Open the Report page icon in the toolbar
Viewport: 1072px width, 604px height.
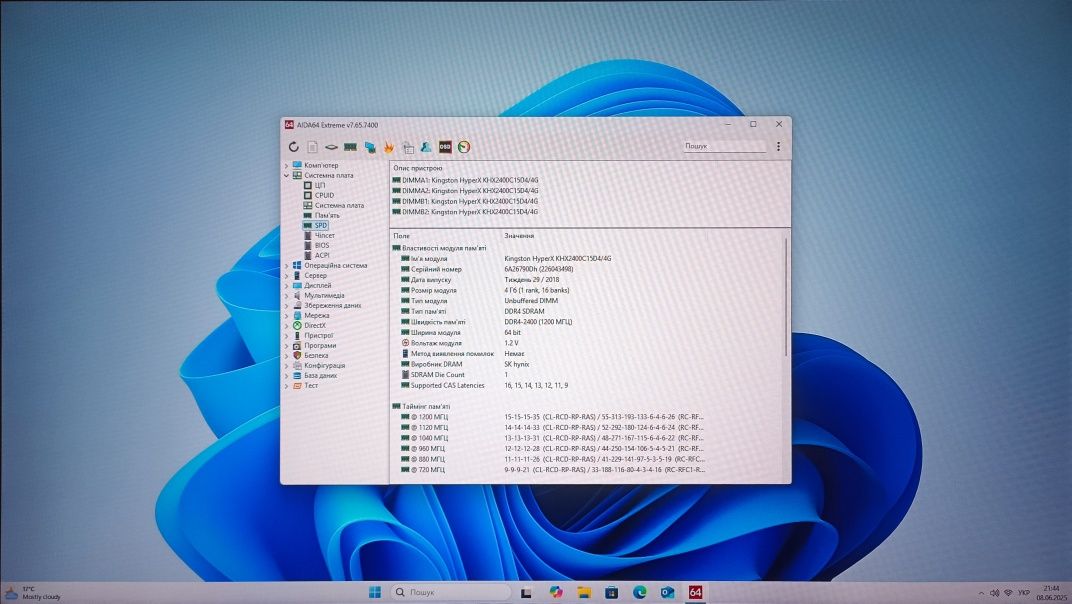312,147
